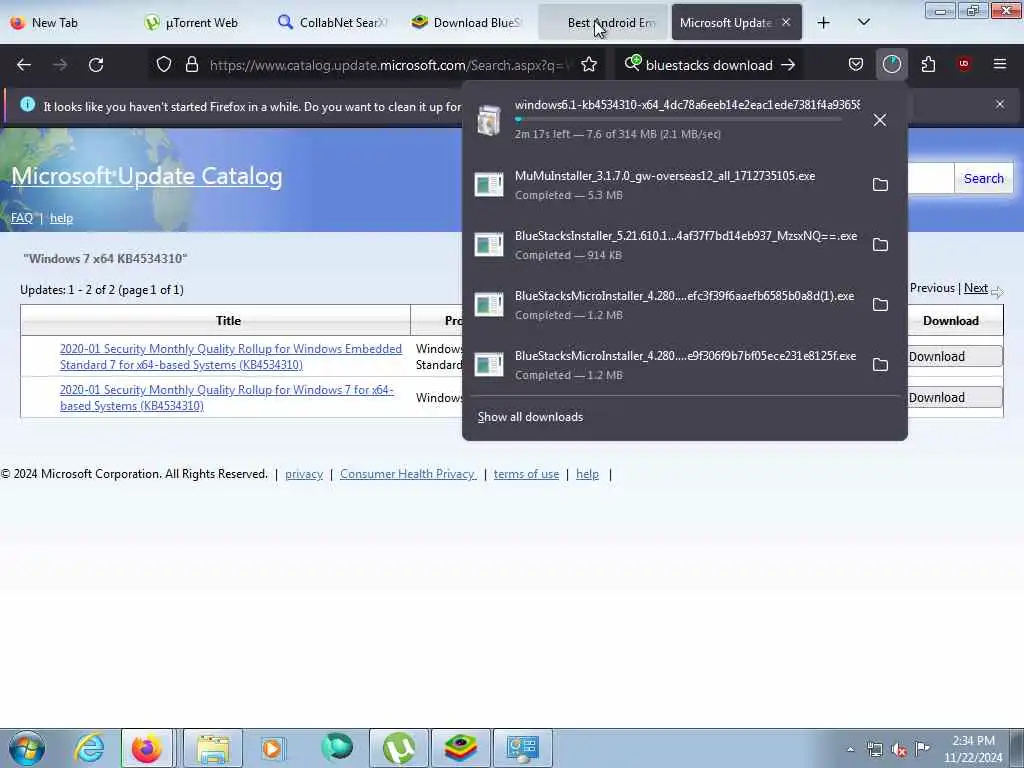
Task: Switch to the Download BlueStacks tab
Action: (469, 23)
